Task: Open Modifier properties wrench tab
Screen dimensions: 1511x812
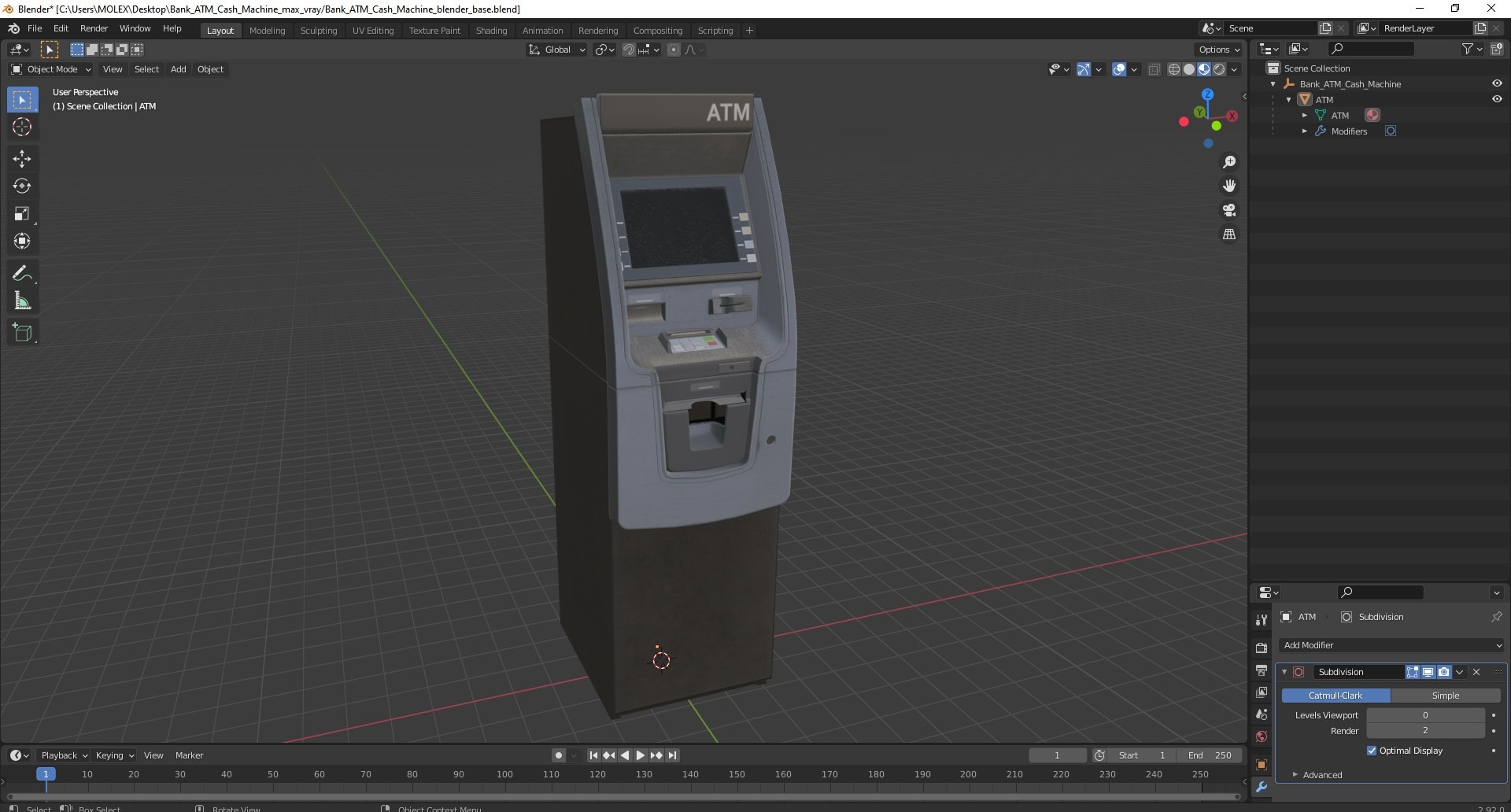Action: click(x=1262, y=787)
